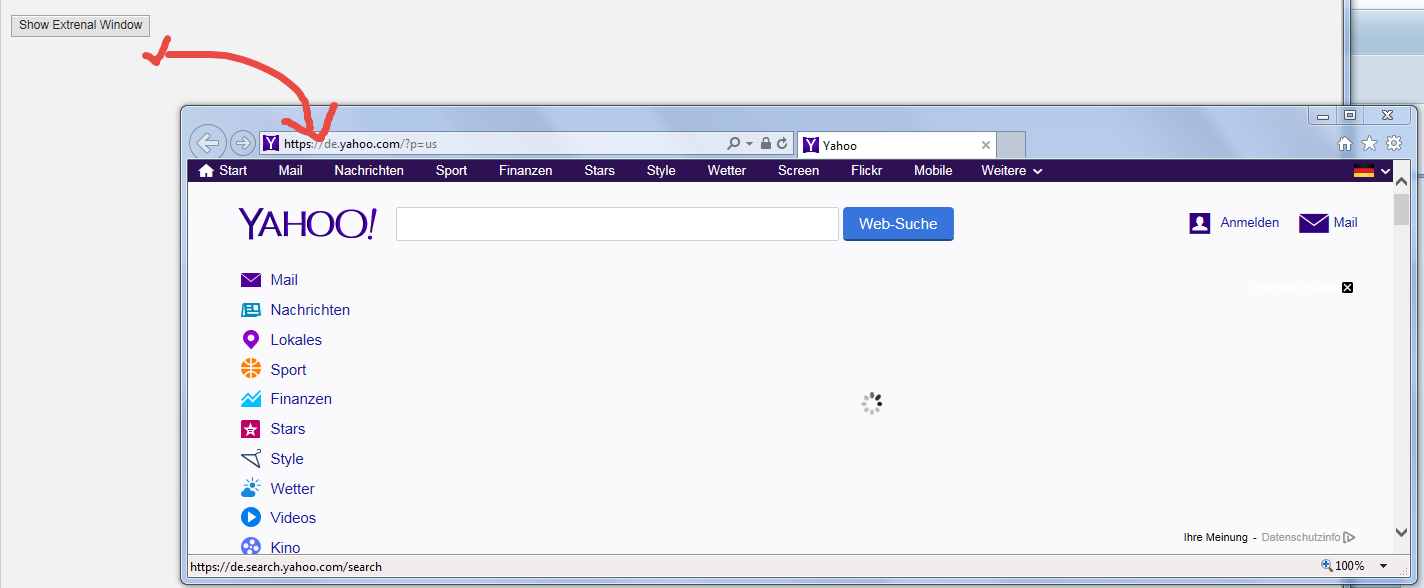Viewport: 1424px width, 588px height.
Task: Click the Anmelden link
Action: tap(1250, 223)
